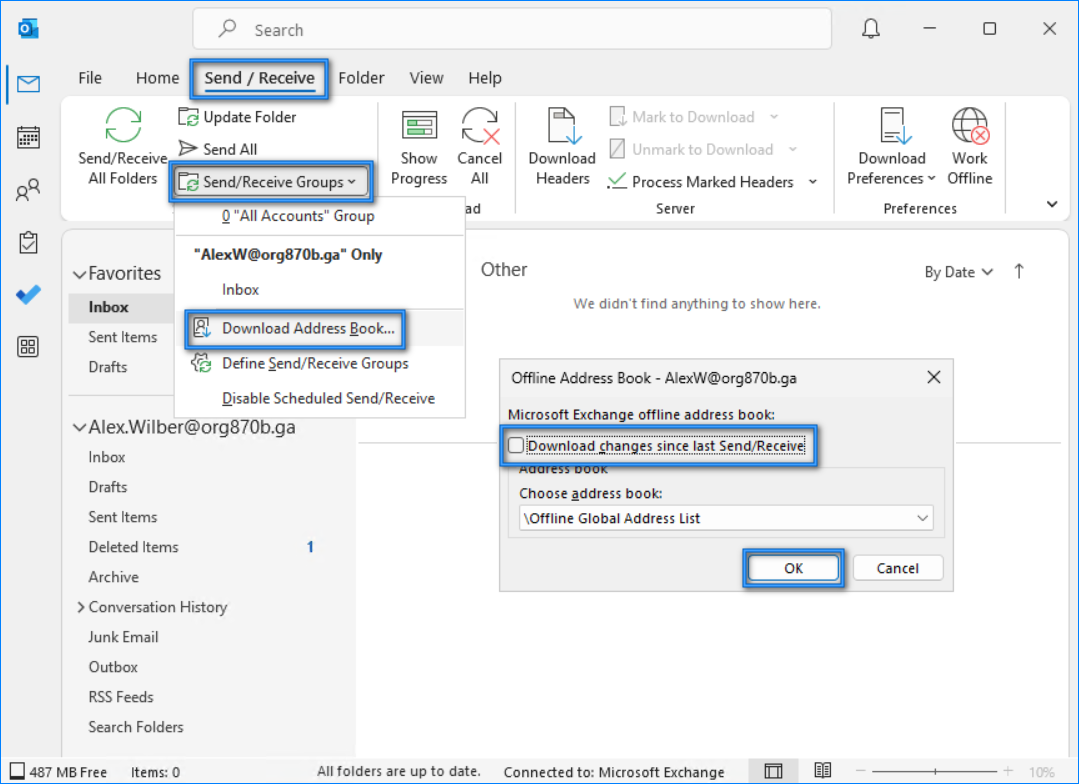Reverse sort order with the up arrow
The width and height of the screenshot is (1079, 784).
[x=1019, y=272]
